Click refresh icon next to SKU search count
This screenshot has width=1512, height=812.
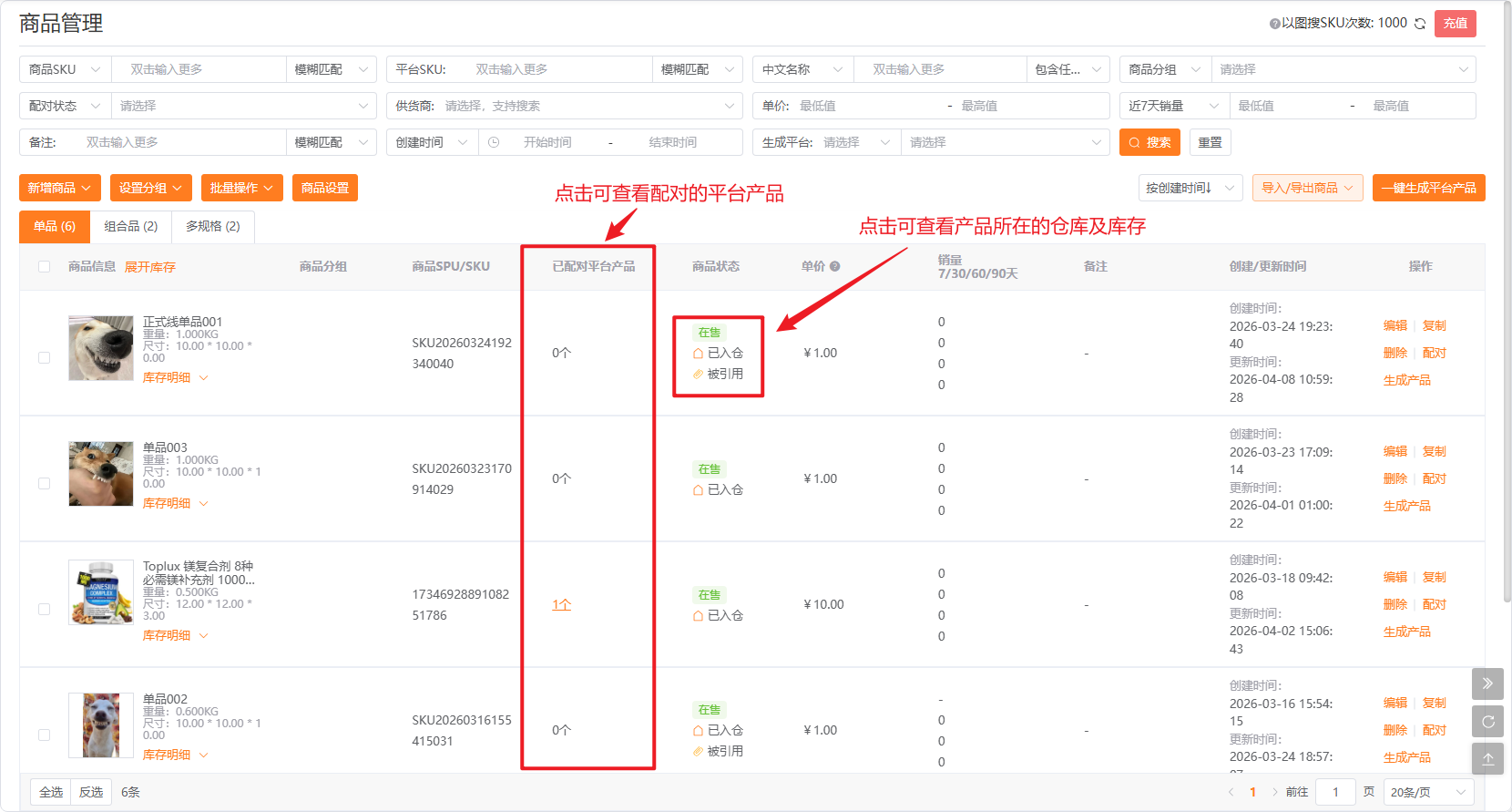pyautogui.click(x=1420, y=24)
